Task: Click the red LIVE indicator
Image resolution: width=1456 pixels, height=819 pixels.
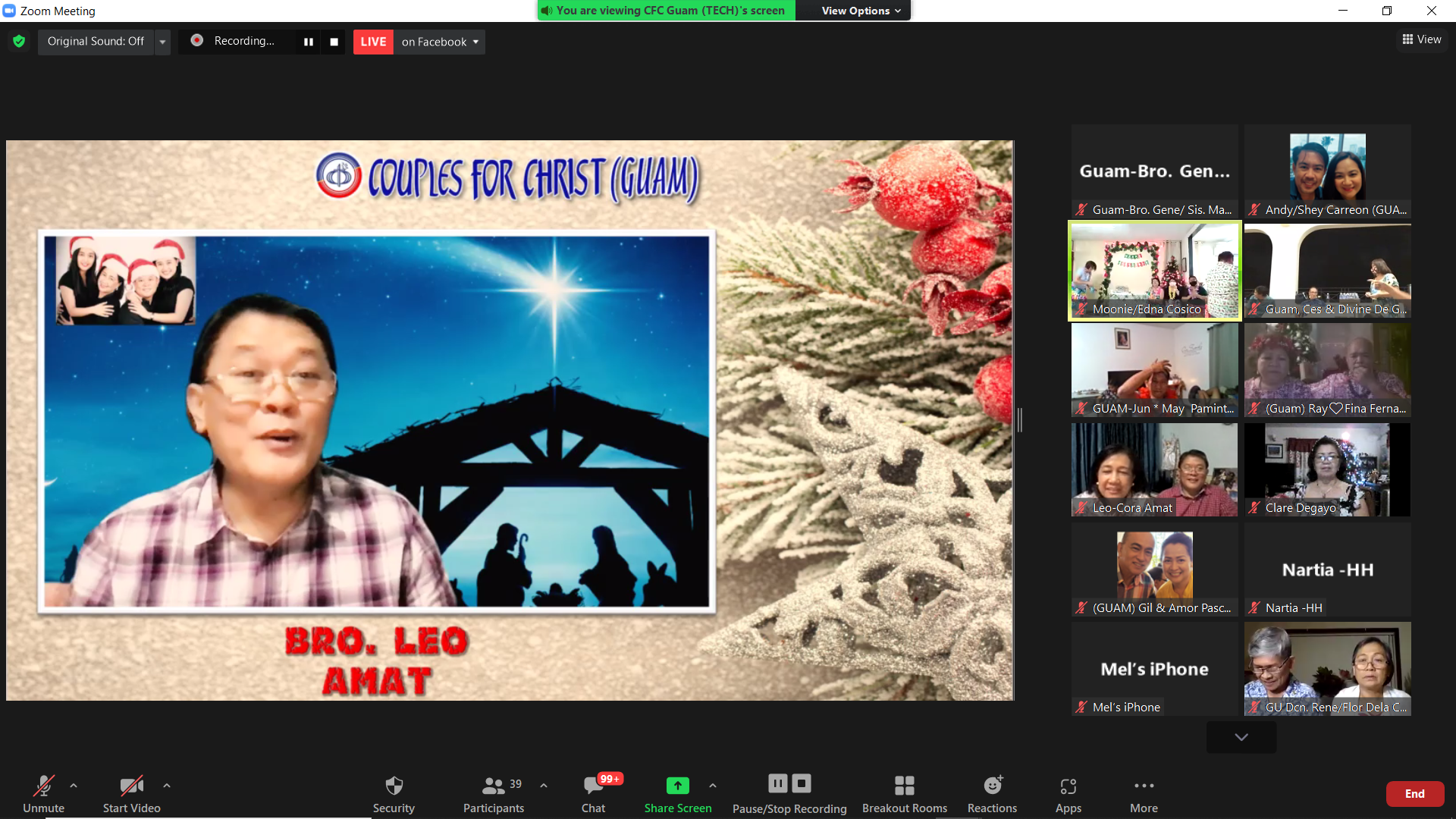Action: click(373, 42)
